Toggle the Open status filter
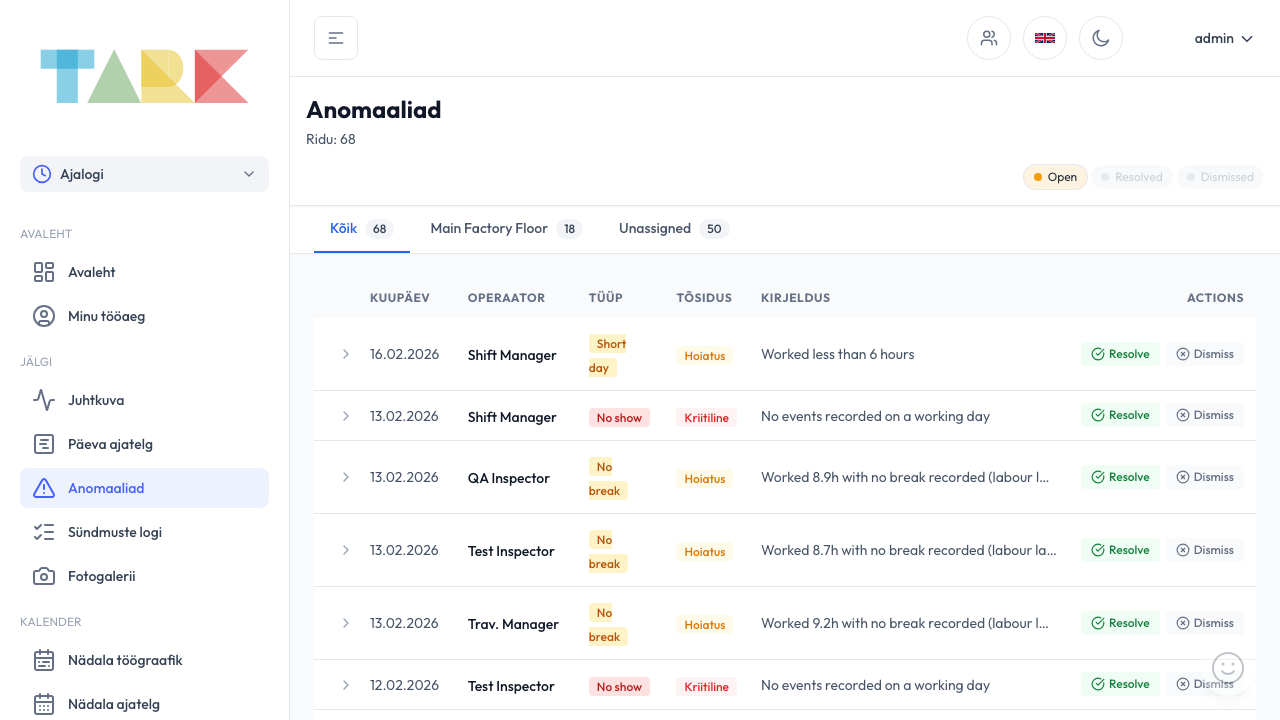Screen dimensions: 1280x720 click(1054, 177)
